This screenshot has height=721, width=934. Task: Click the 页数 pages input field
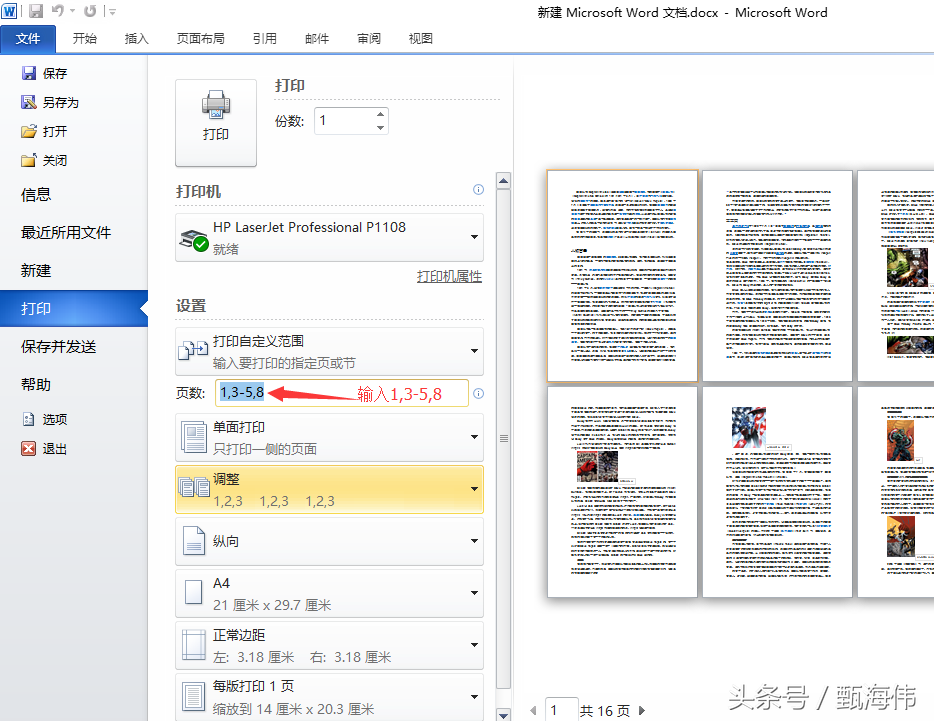point(342,393)
